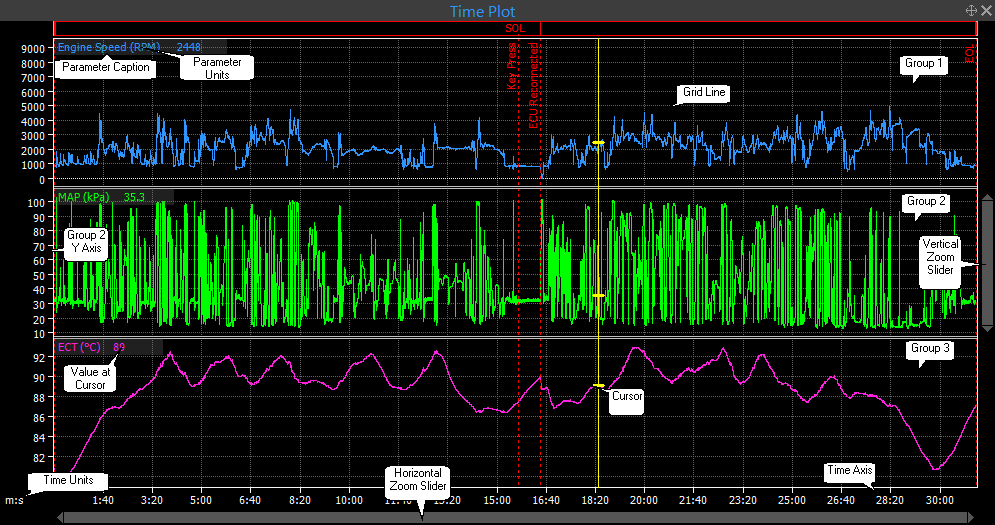This screenshot has height=525, width=995.
Task: Click the 1:40 time axis label
Action: [x=103, y=500]
